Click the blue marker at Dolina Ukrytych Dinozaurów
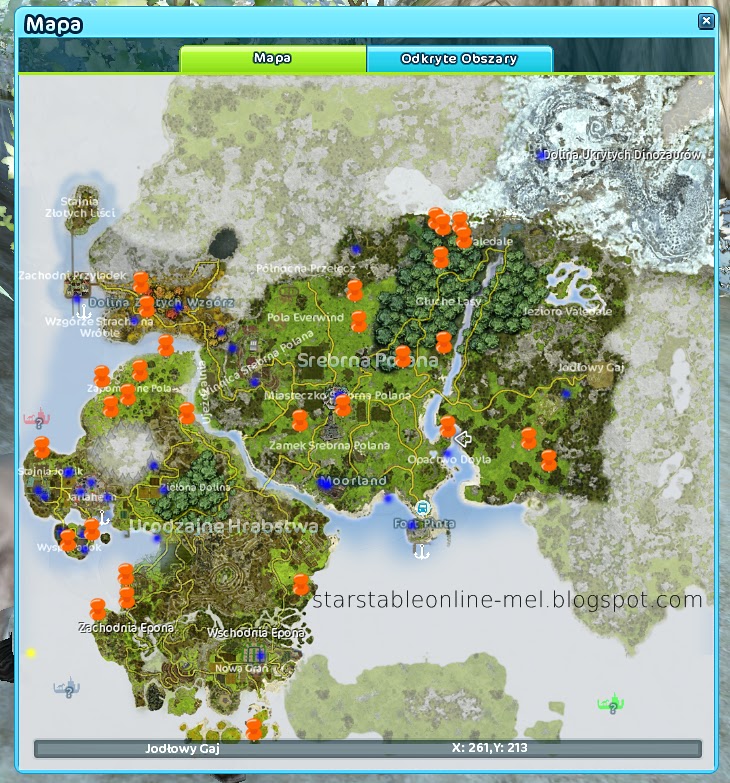Screen dimensions: 730x783 pyautogui.click(x=541, y=155)
